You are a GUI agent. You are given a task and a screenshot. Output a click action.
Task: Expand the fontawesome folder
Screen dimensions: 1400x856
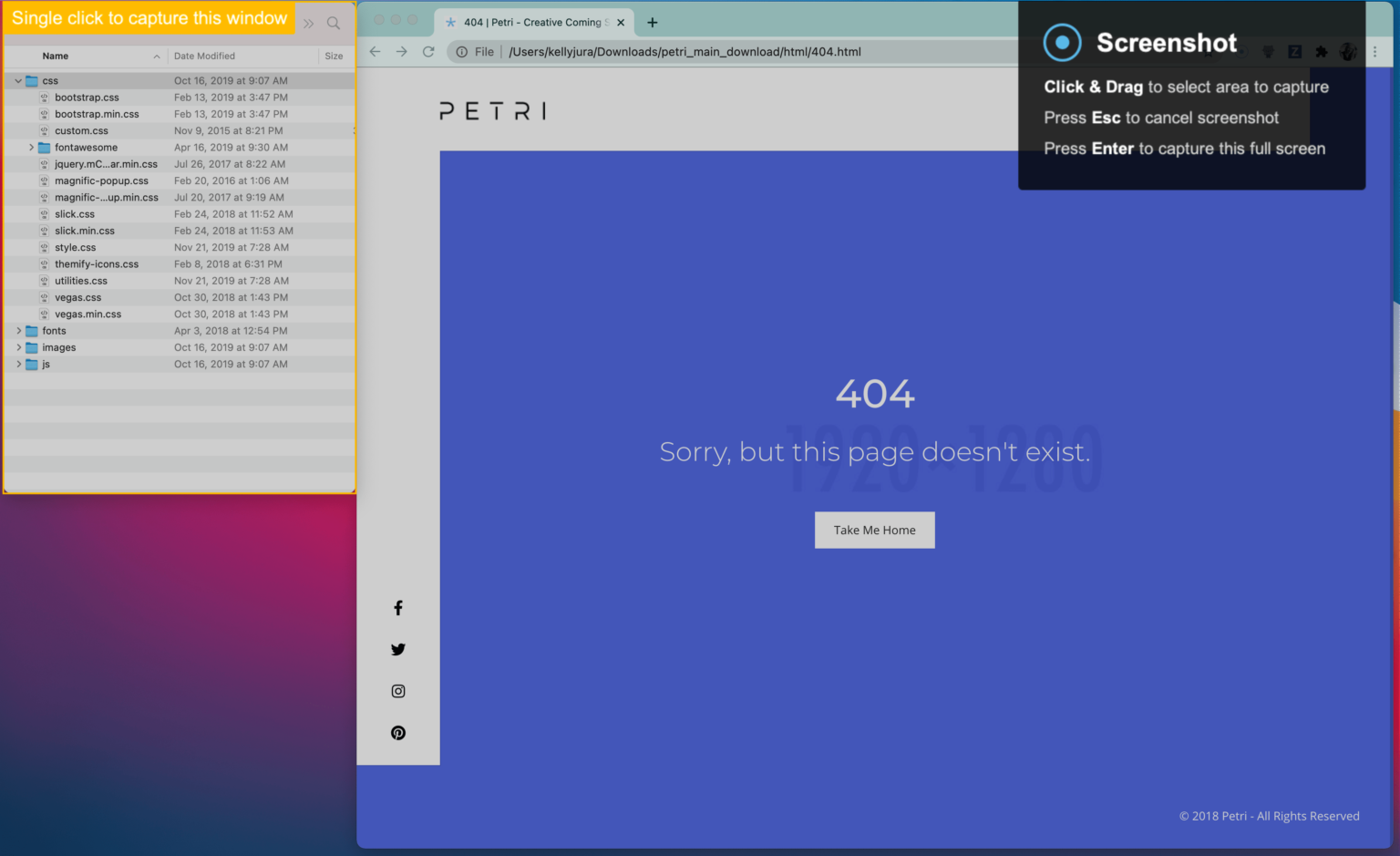tap(32, 147)
